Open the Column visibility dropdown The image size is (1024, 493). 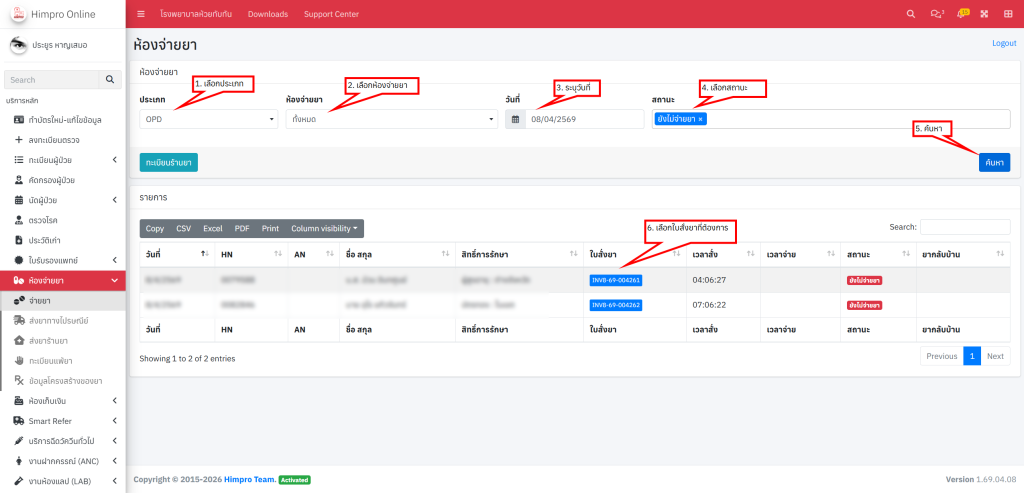coord(324,228)
